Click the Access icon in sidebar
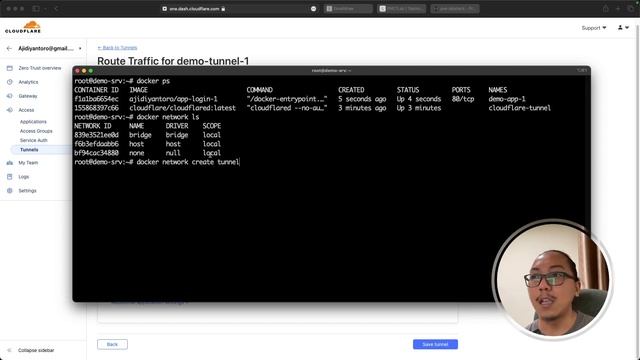640x360 pixels. tap(10, 110)
